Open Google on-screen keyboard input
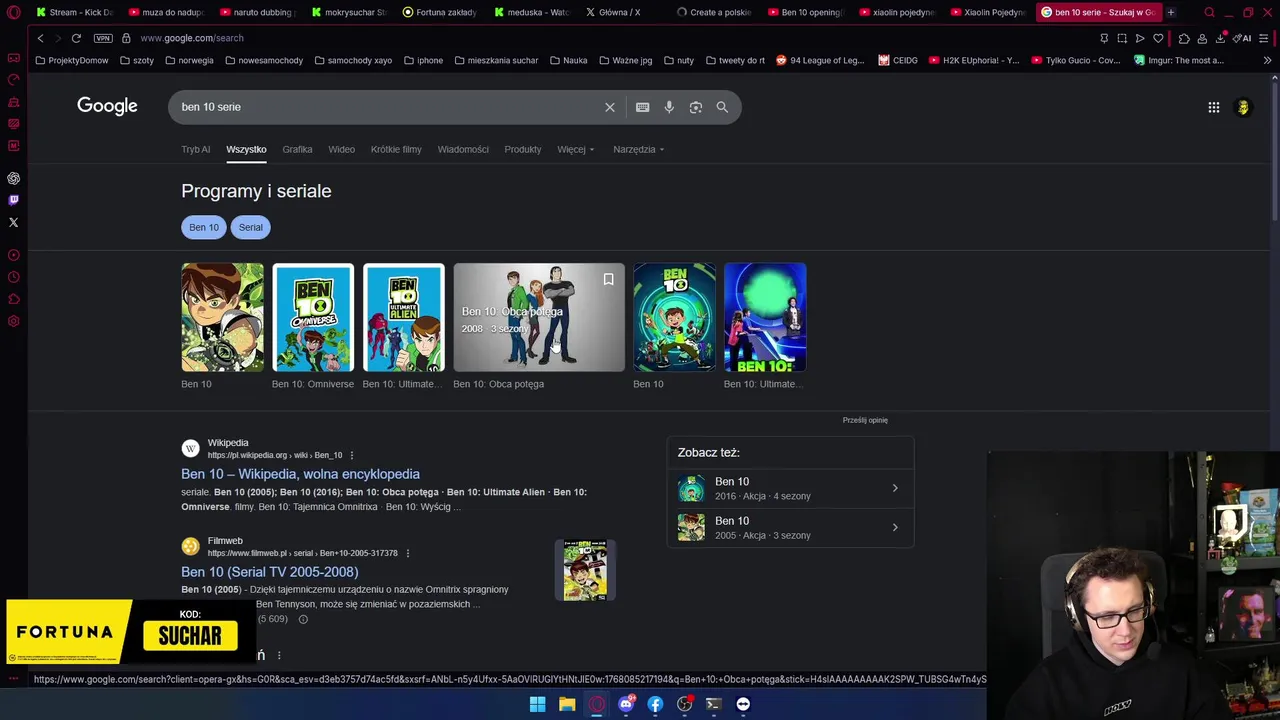Viewport: 1280px width, 720px height. coord(642,107)
